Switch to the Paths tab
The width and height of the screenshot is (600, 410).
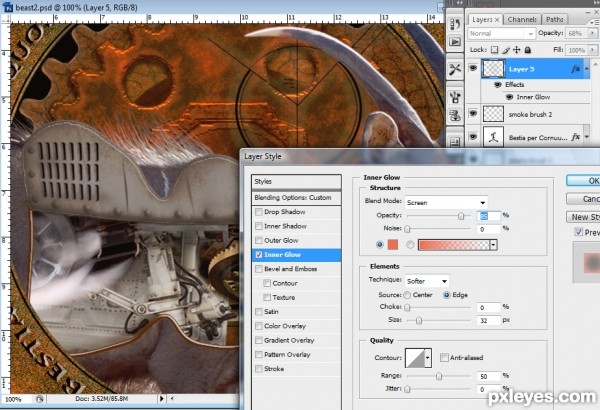(x=554, y=20)
